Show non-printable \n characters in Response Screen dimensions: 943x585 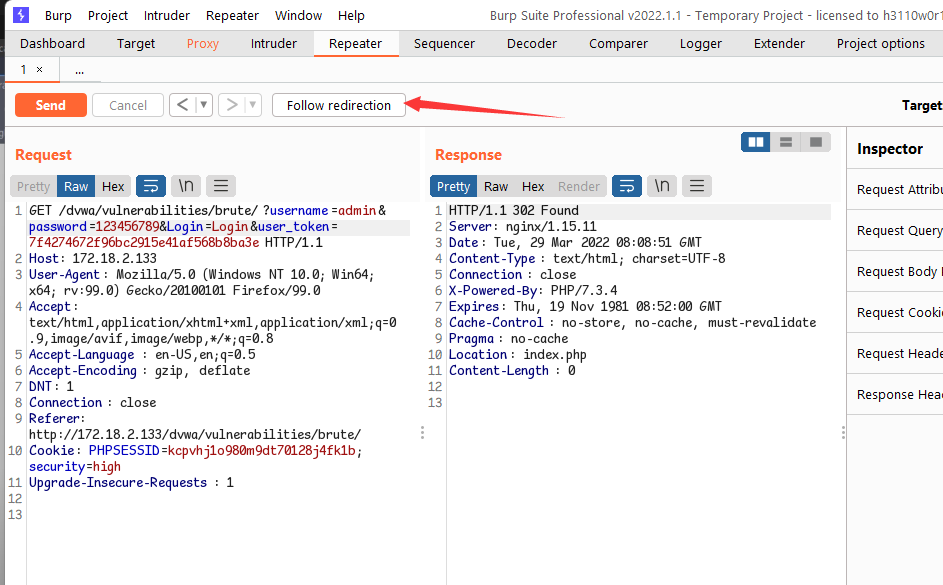(x=662, y=186)
